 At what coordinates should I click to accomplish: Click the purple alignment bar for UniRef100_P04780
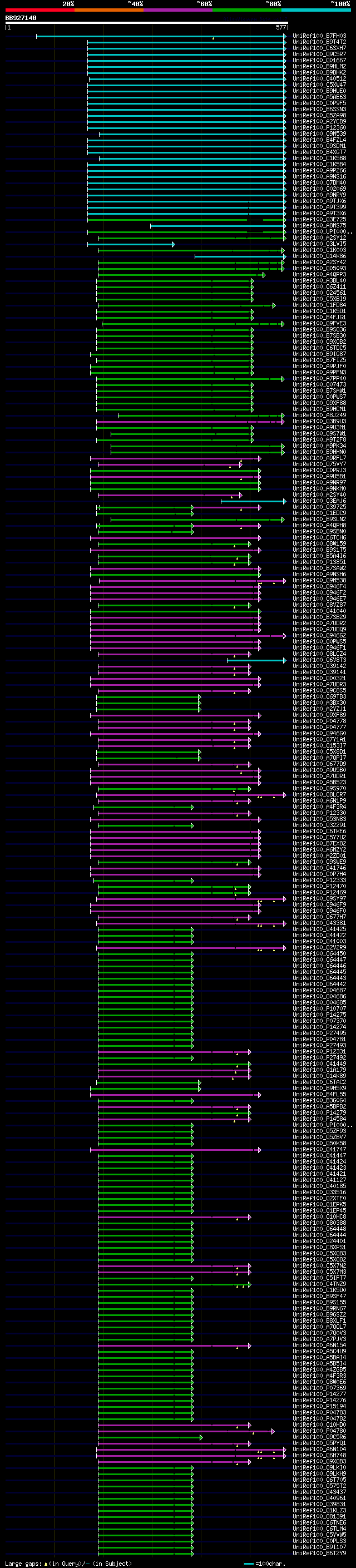(186, 1431)
